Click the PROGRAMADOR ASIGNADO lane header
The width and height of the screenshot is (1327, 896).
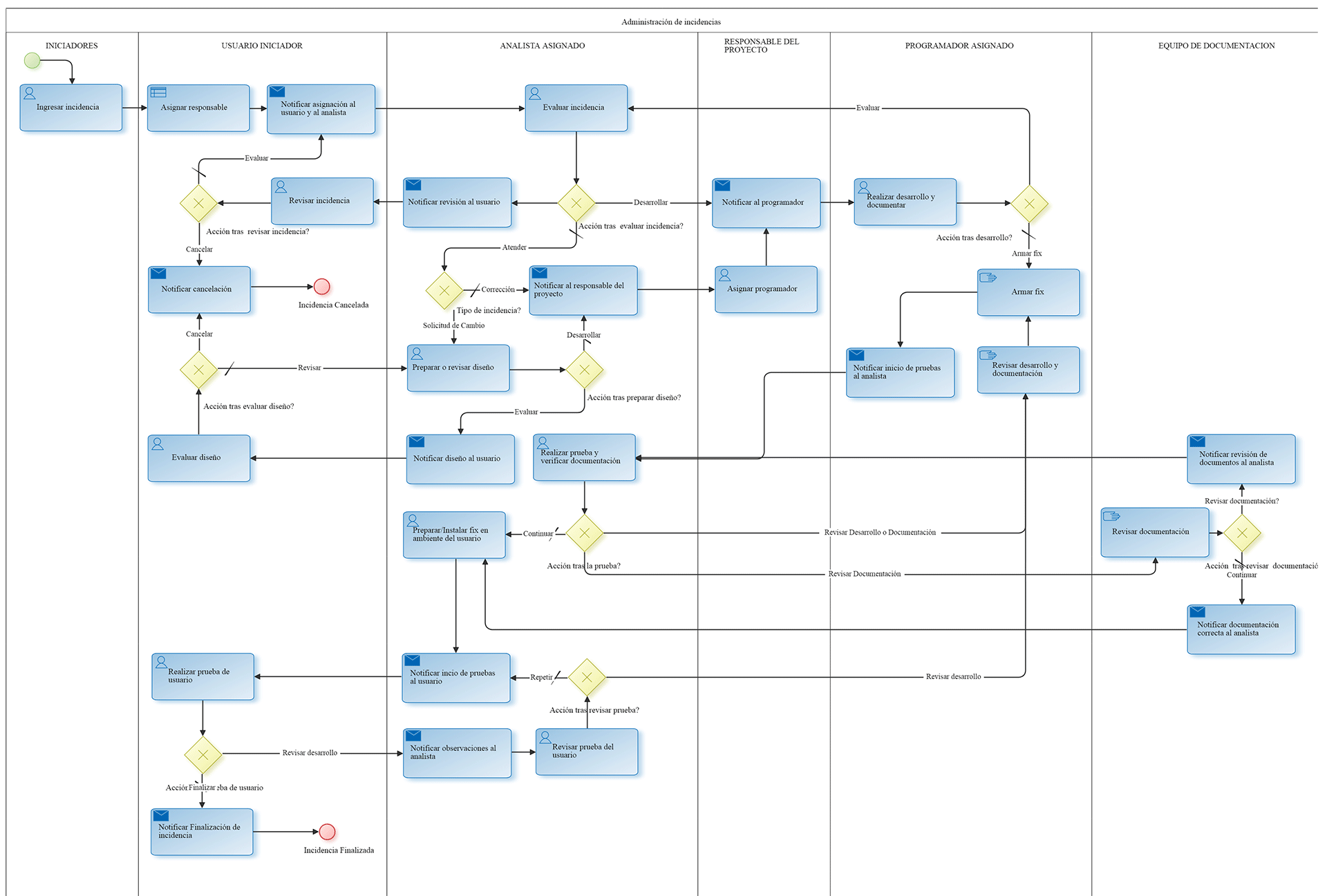tap(959, 46)
